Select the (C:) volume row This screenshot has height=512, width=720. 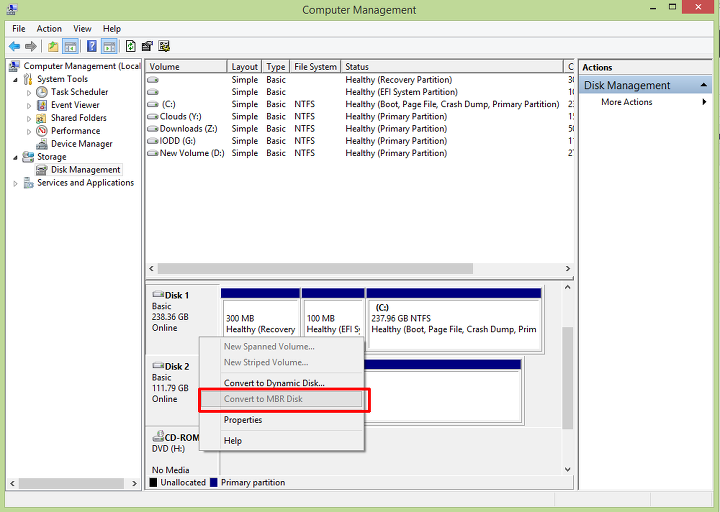pos(360,104)
